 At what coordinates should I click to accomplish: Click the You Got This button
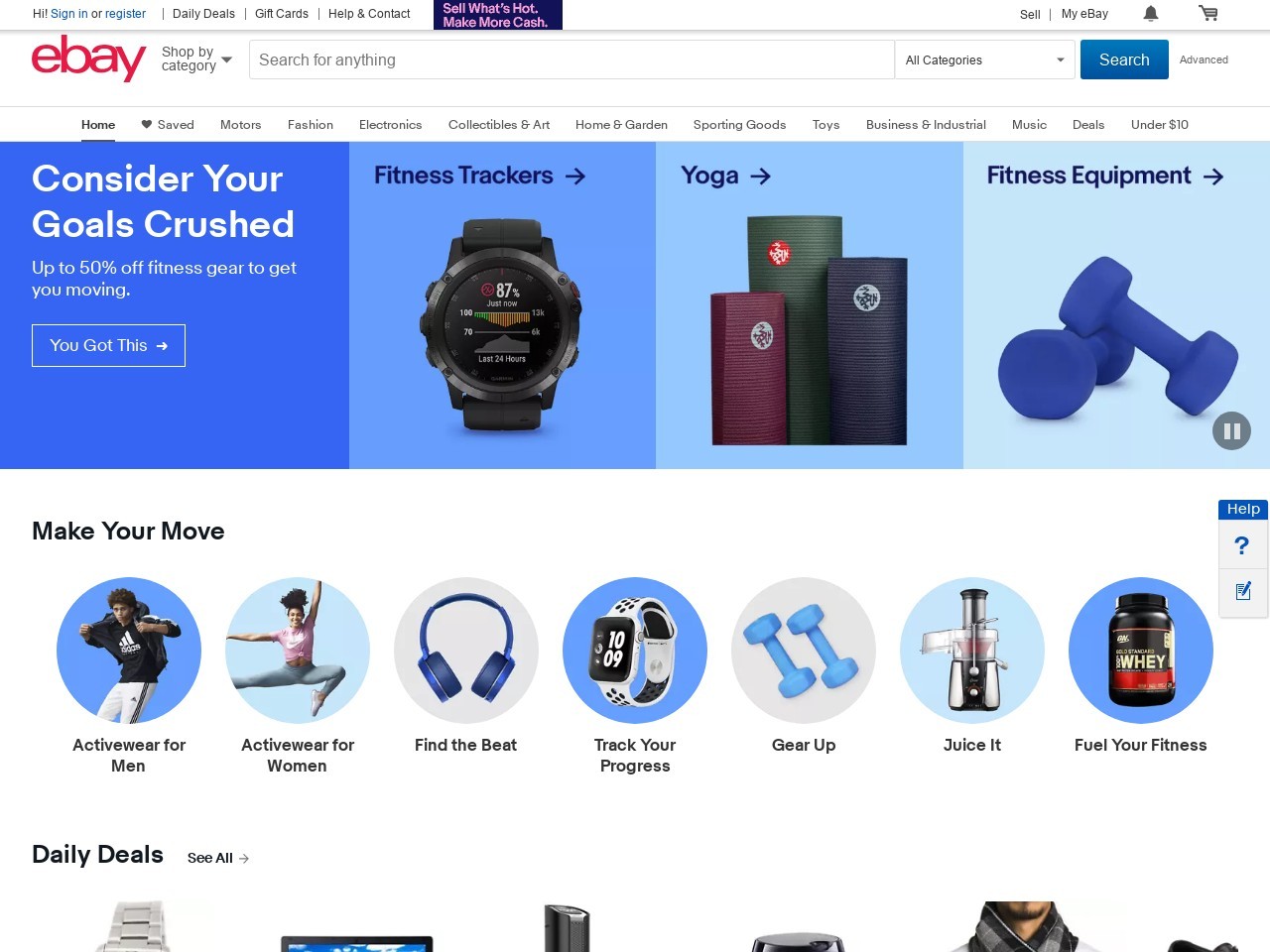(108, 345)
